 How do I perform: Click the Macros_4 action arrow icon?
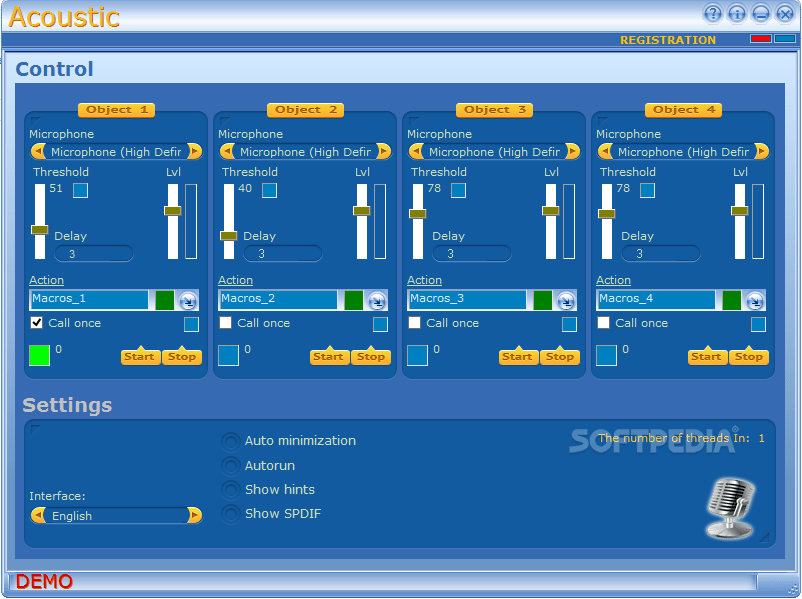752,300
